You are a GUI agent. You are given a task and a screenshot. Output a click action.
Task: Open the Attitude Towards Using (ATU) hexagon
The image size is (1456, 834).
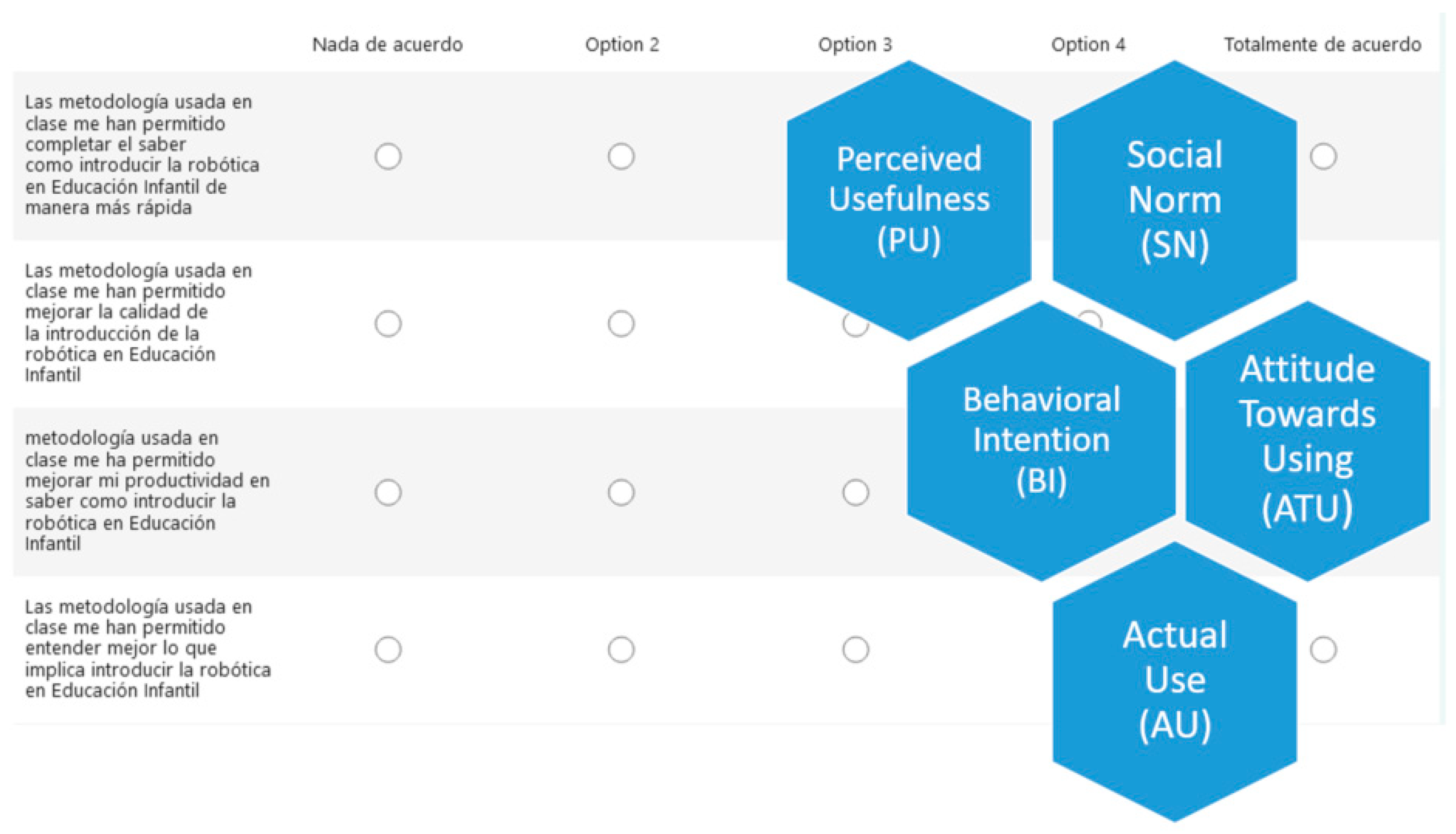pyautogui.click(x=1308, y=440)
